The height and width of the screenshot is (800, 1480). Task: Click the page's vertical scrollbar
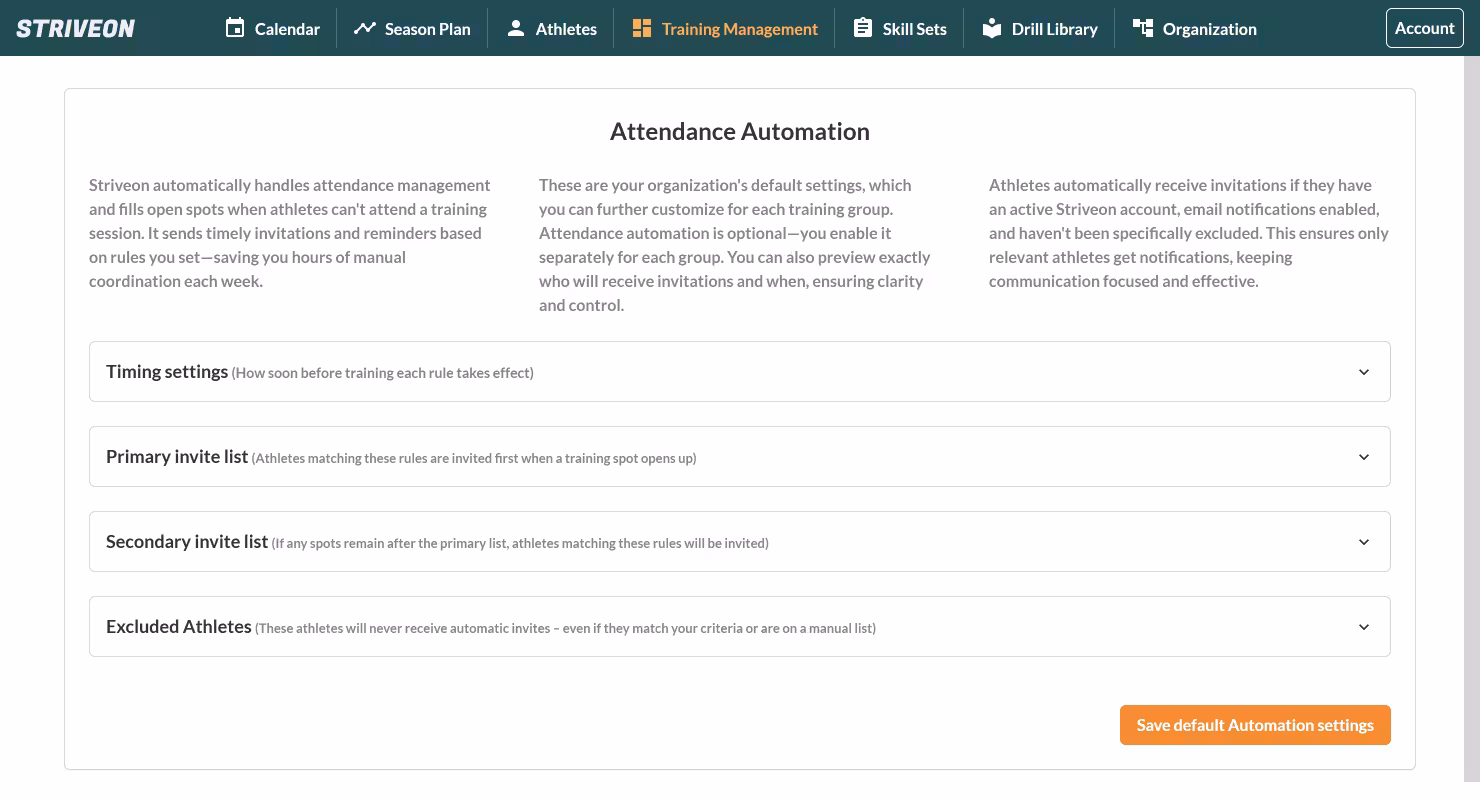click(x=1471, y=400)
